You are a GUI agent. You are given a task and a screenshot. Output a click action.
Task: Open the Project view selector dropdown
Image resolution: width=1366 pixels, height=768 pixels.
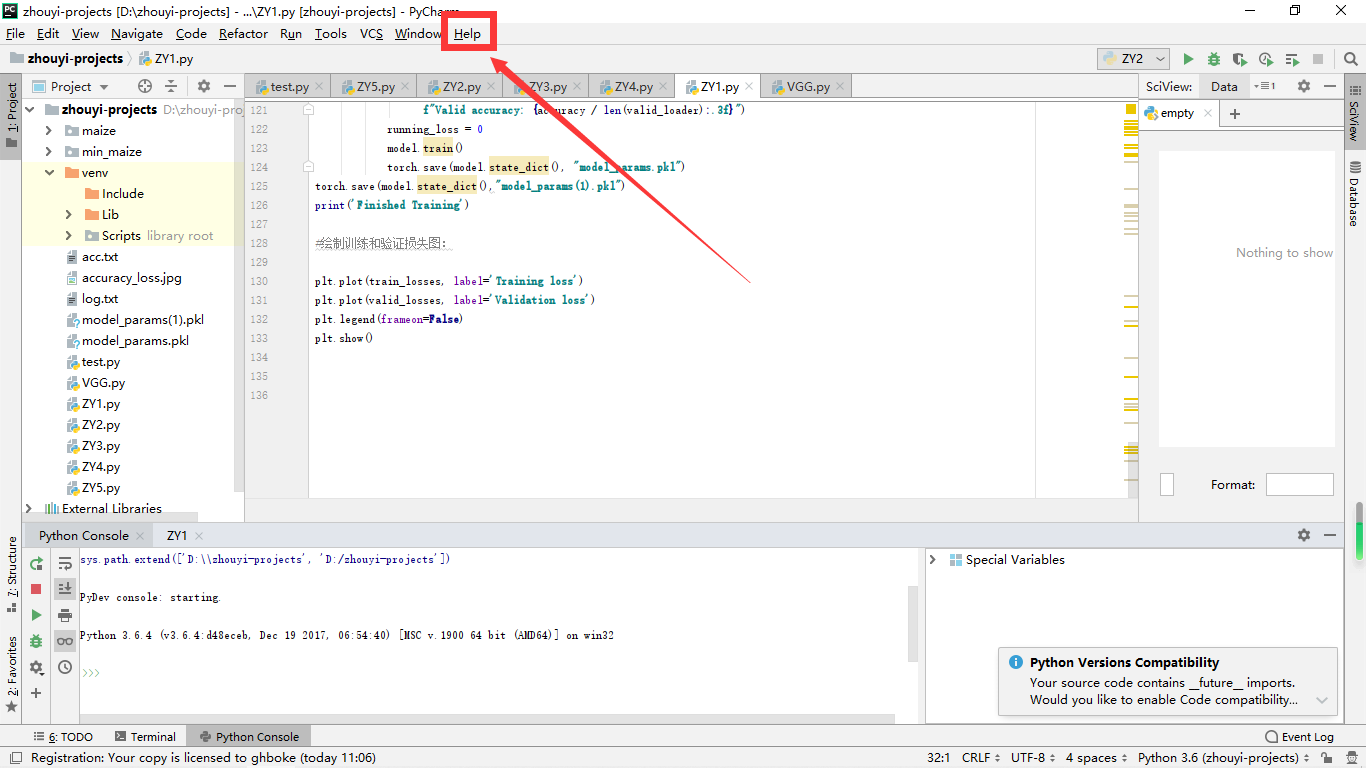point(70,86)
